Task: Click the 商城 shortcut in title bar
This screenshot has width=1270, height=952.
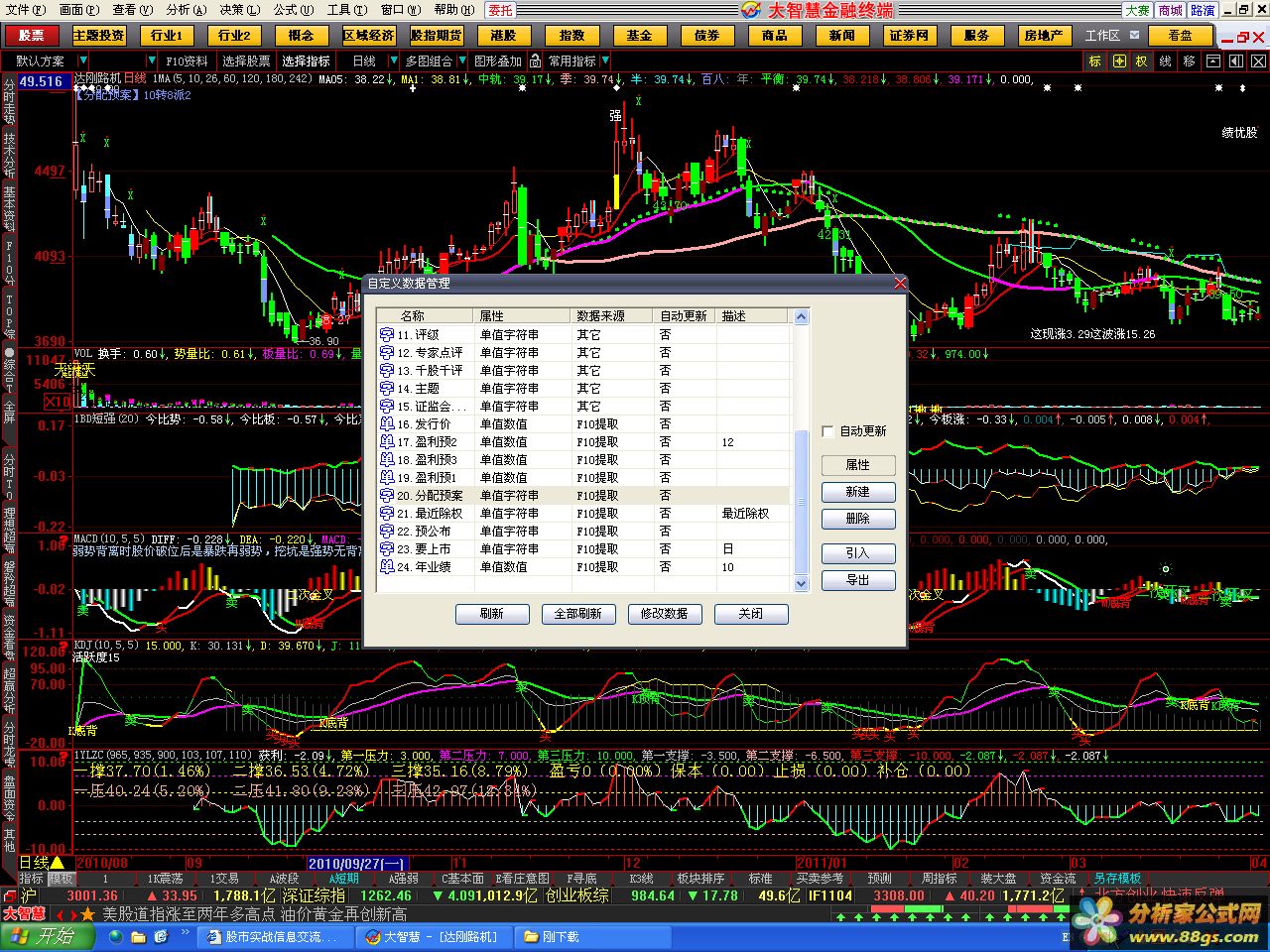Action: (1170, 10)
